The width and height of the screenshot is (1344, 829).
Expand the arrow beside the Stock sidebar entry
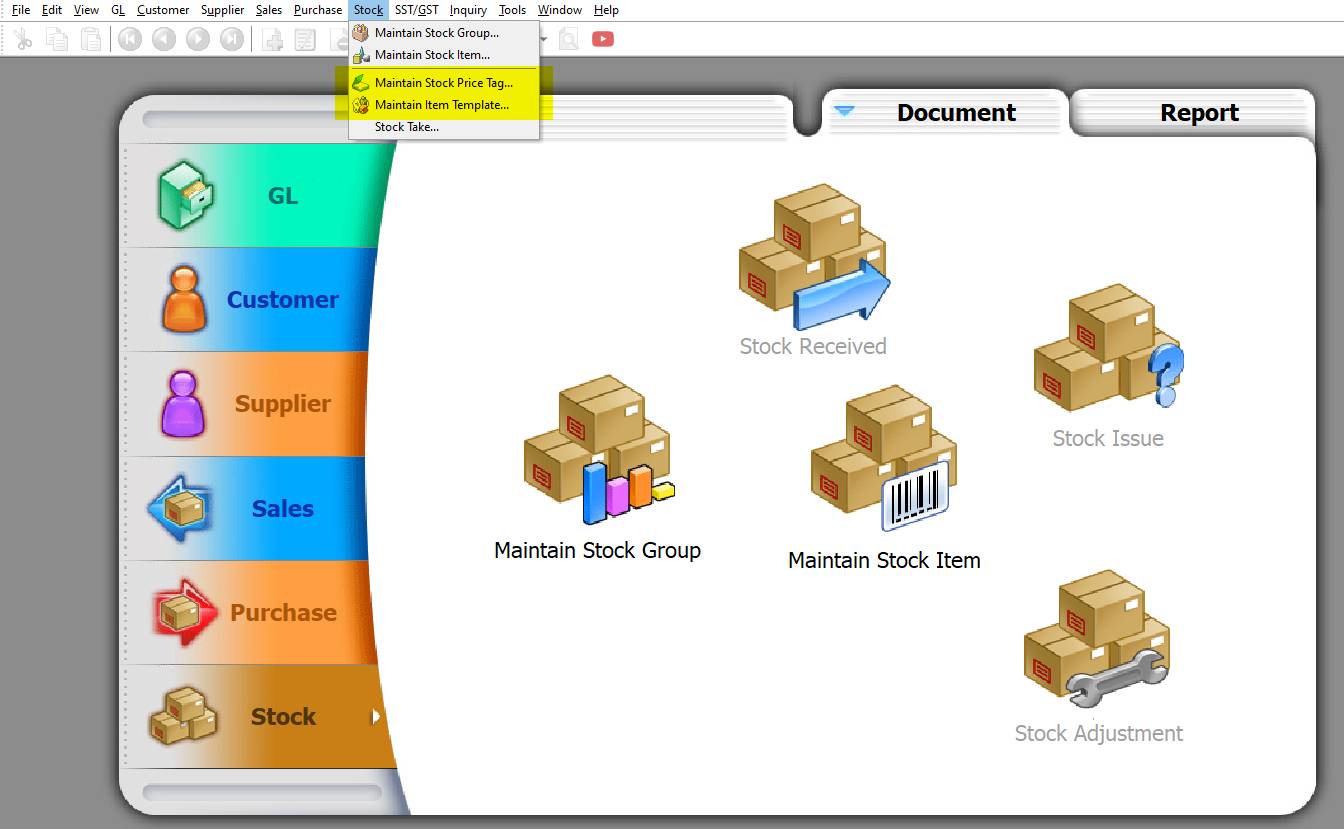click(377, 716)
